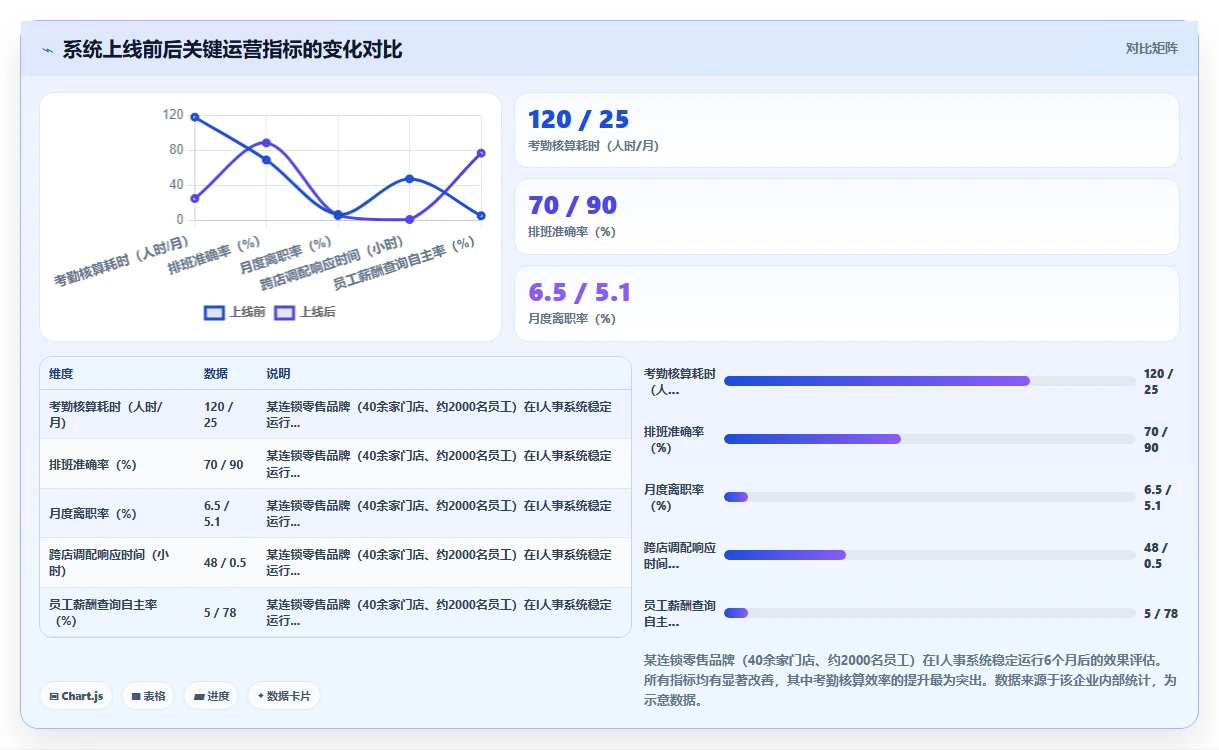Click the 维度 column header

pos(61,374)
